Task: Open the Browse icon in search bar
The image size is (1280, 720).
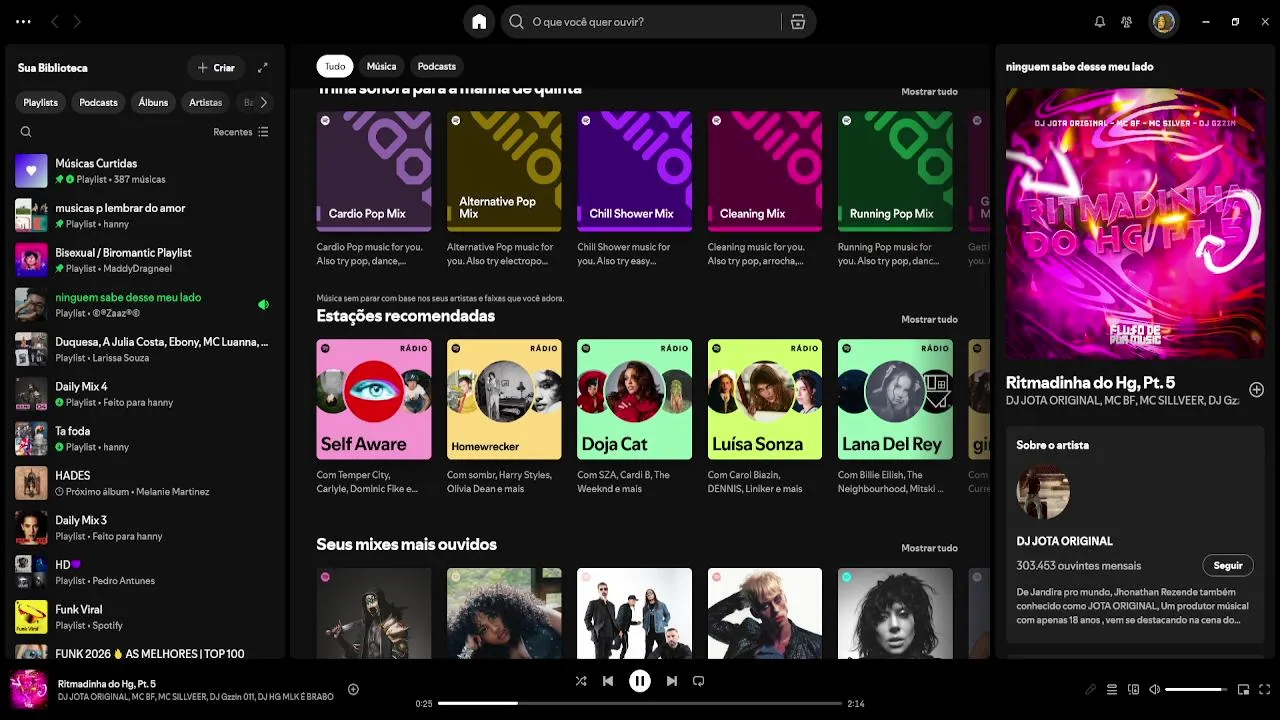Action: [x=798, y=22]
